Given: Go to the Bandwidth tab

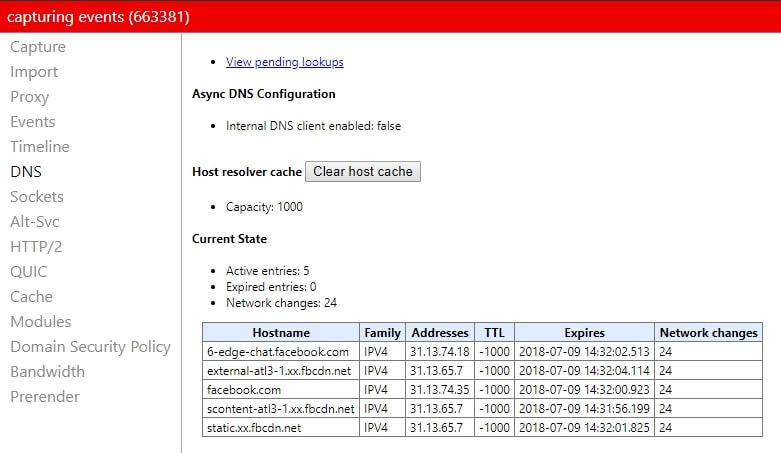Looking at the screenshot, I should [47, 371].
